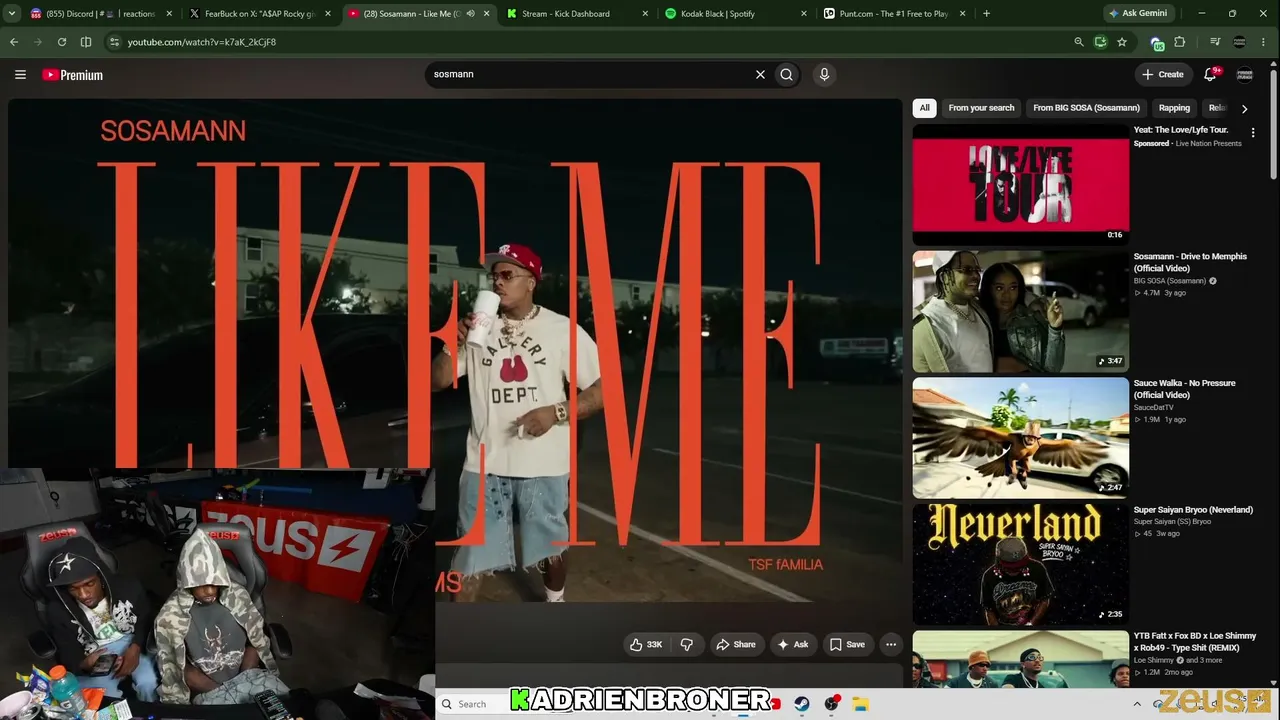The image size is (1280, 720).
Task: Open a new browser tab
Action: 986,14
